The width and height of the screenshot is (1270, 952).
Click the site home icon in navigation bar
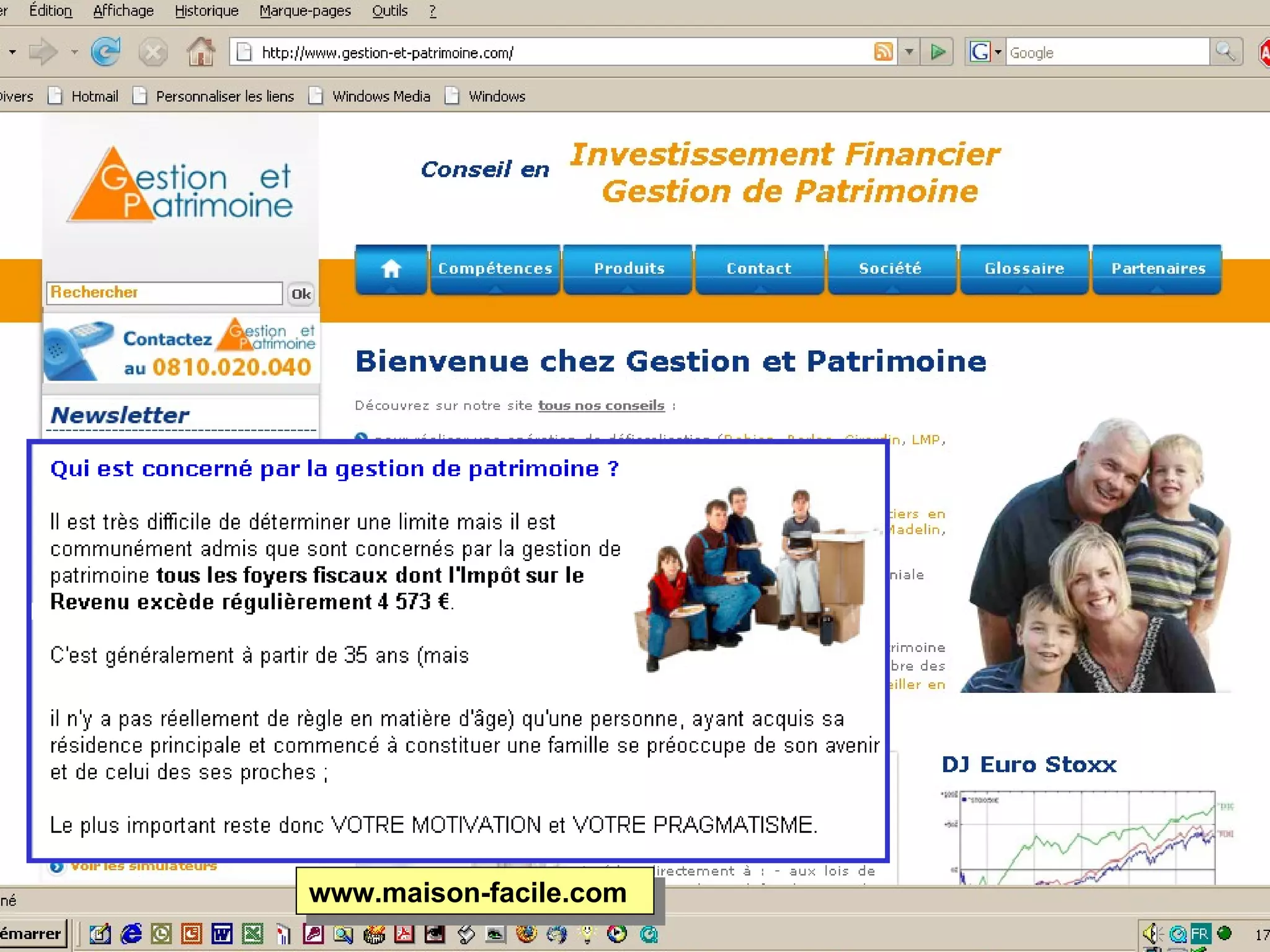391,269
